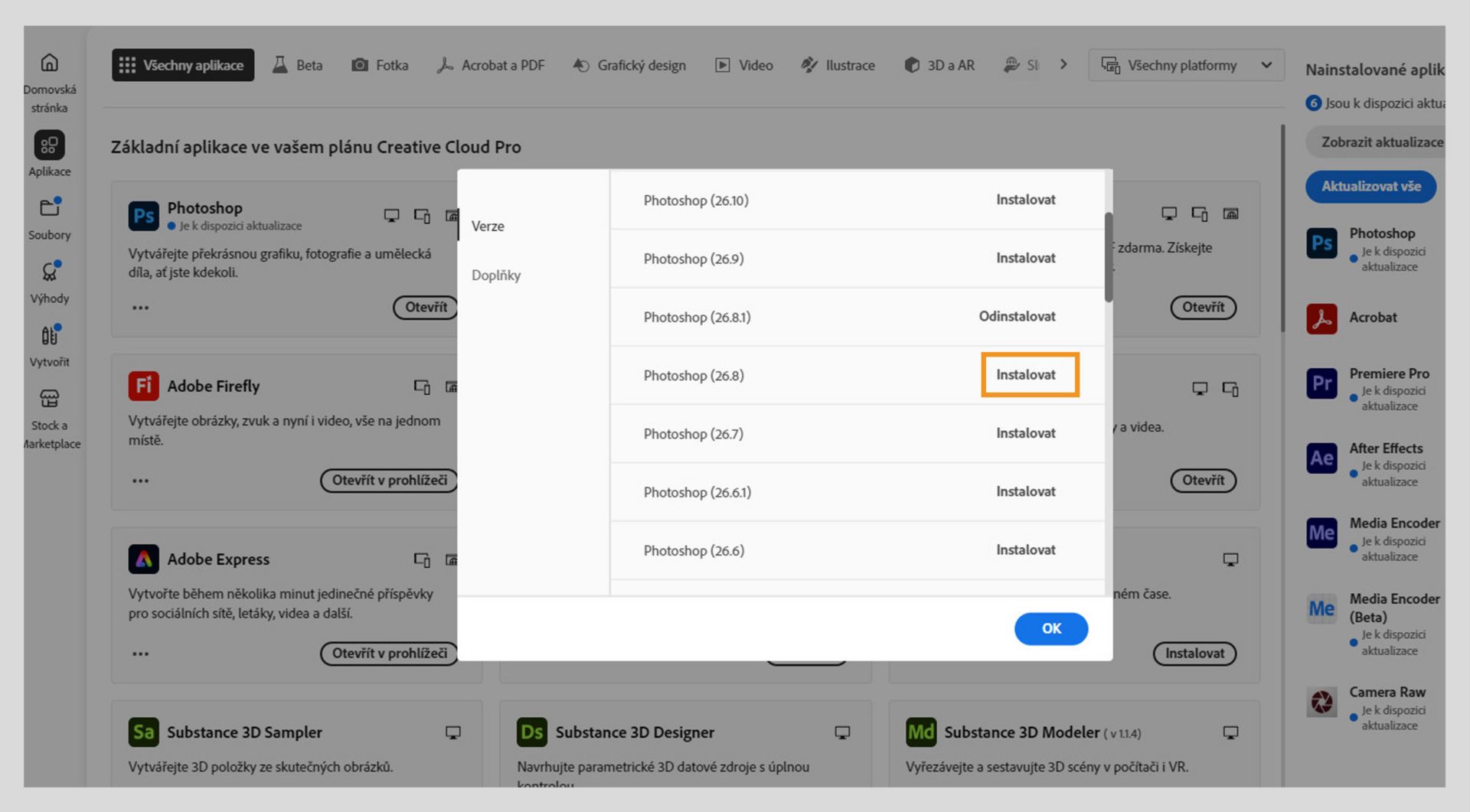This screenshot has width=1470, height=812.
Task: Open Stock a Marketplace in sidebar
Action: (x=50, y=398)
